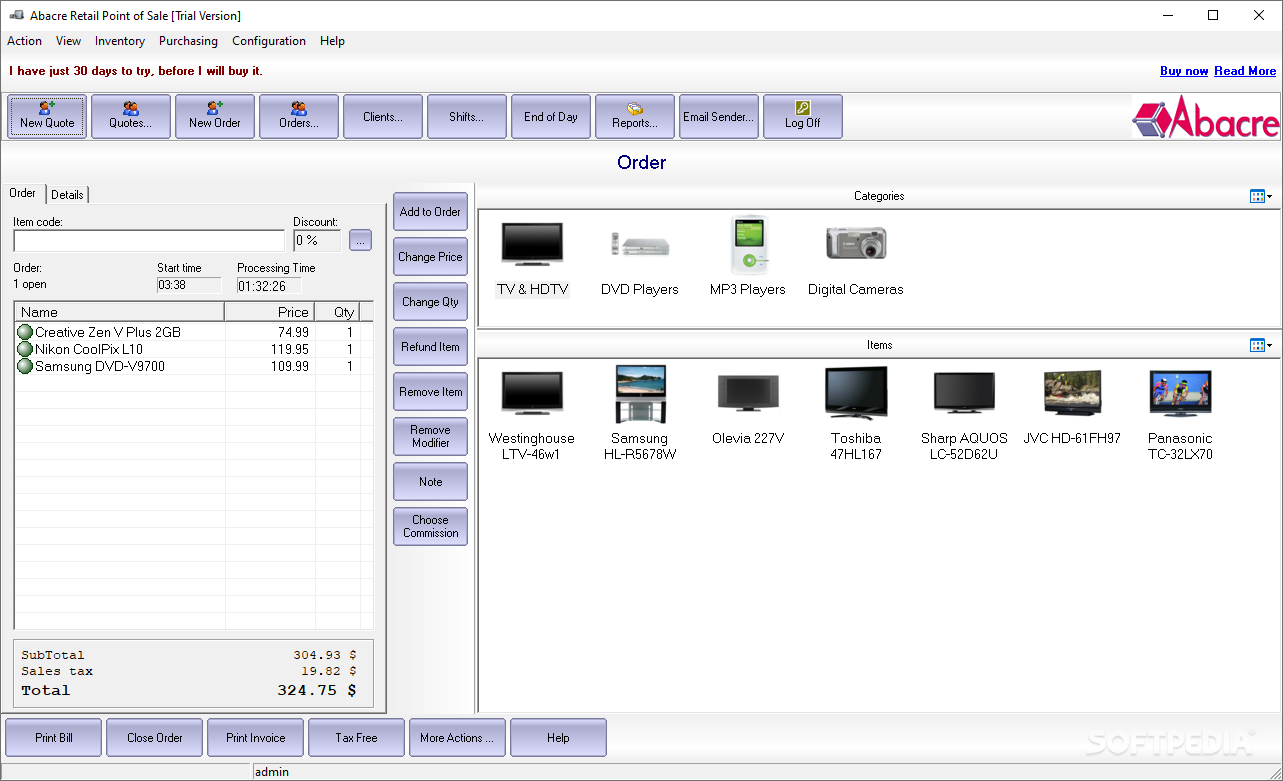This screenshot has width=1283, height=781.
Task: Click Add to Order button
Action: click(x=431, y=212)
